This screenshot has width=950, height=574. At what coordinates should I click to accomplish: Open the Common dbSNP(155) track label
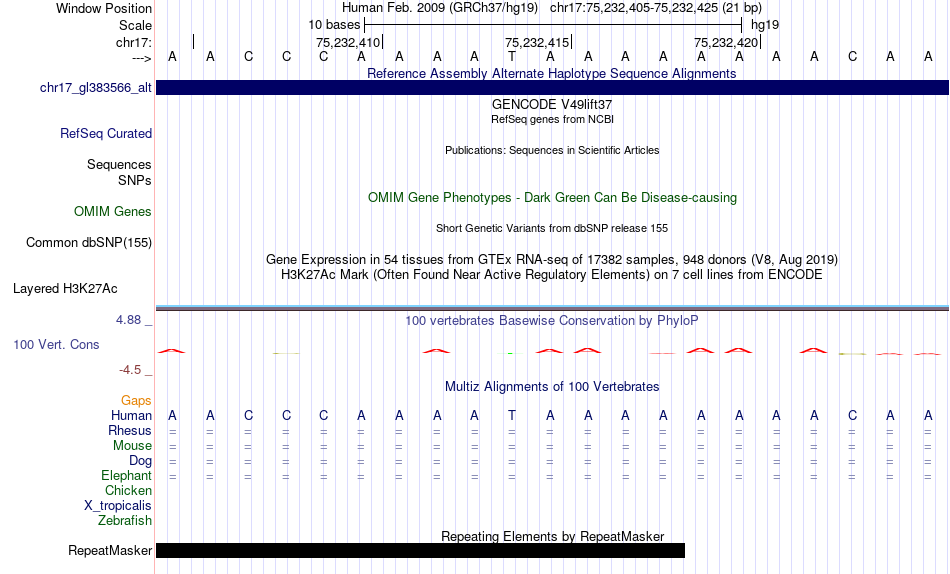(89, 242)
